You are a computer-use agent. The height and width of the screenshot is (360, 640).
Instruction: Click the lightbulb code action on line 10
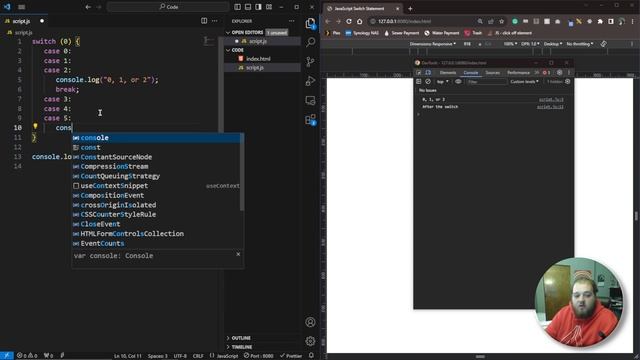click(35, 127)
